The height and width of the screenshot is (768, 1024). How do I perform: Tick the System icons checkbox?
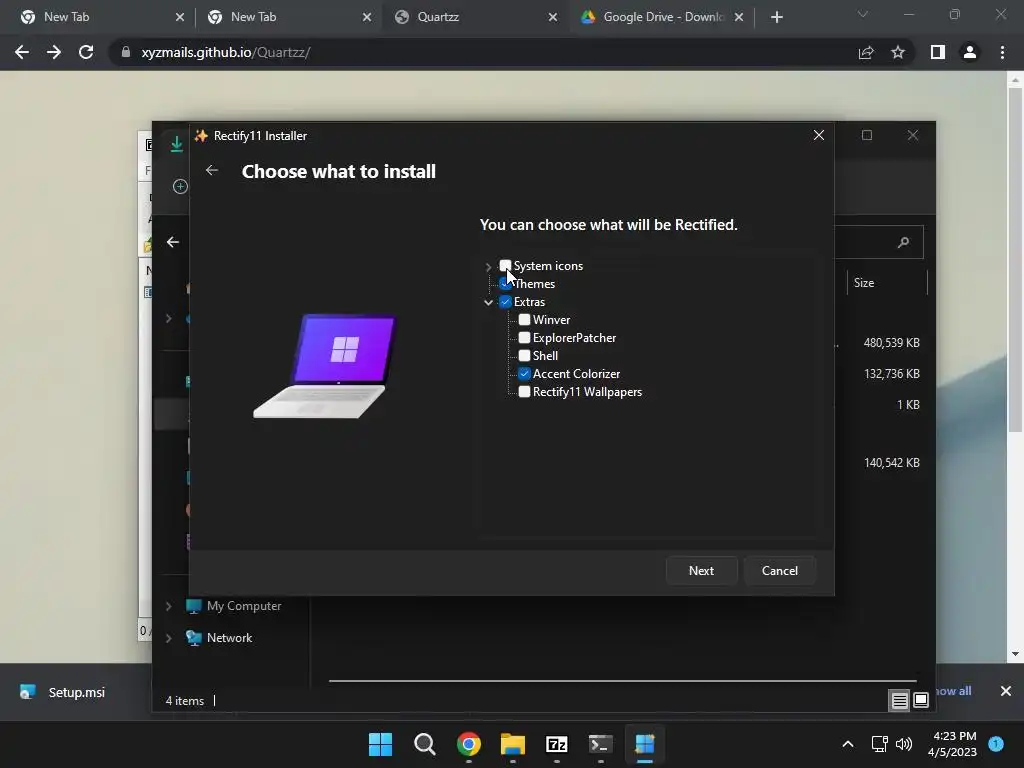505,266
